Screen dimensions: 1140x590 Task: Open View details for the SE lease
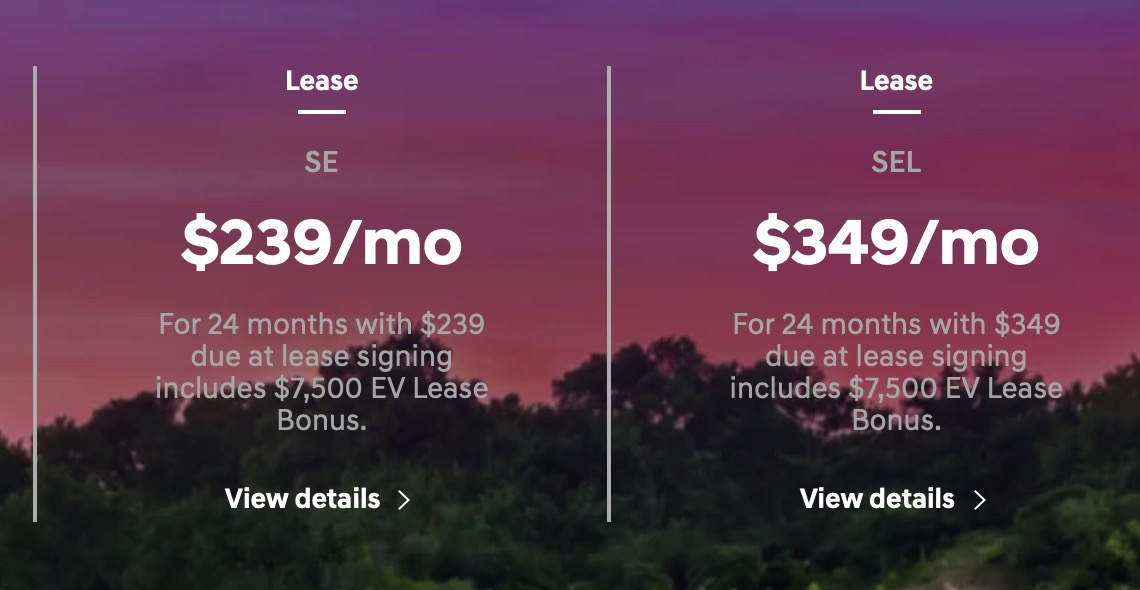(302, 499)
